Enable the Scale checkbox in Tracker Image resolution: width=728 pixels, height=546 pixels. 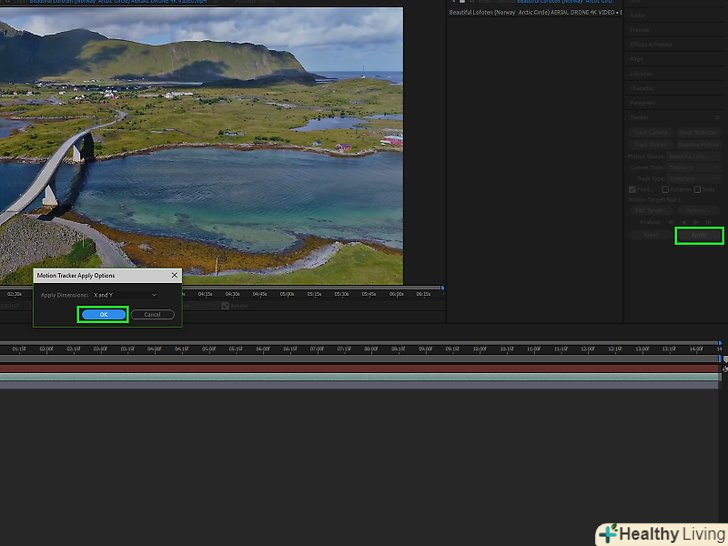[697, 189]
